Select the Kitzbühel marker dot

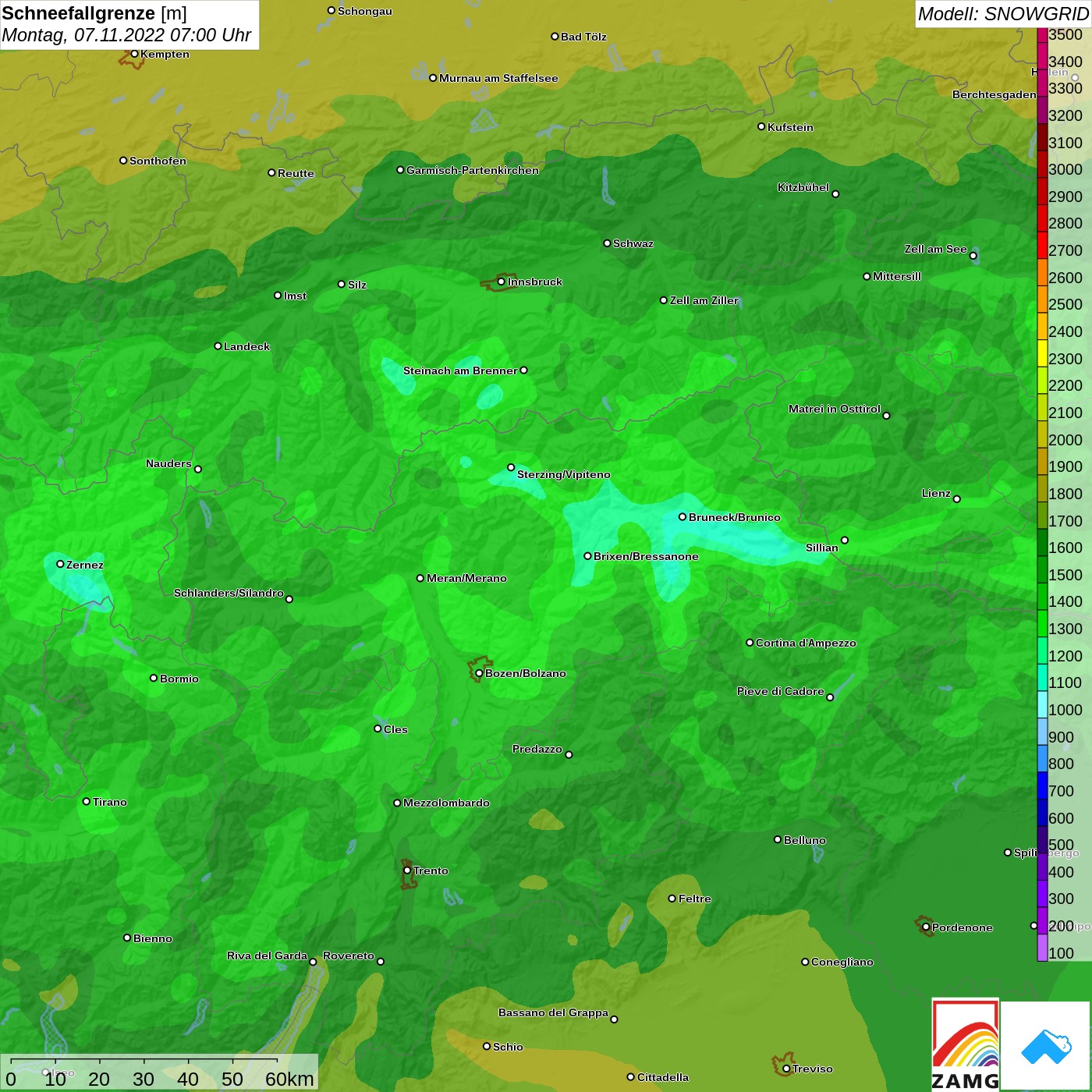coord(835,194)
